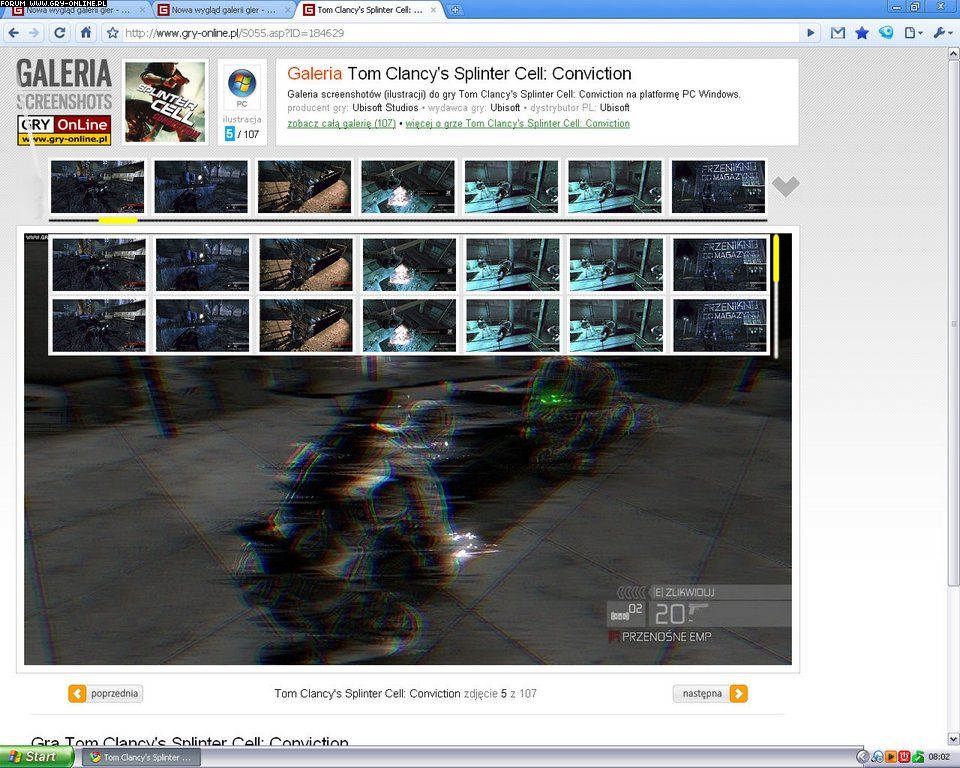Open the link zobacz całą galerię (107)
The height and width of the screenshot is (768, 960).
coord(342,124)
